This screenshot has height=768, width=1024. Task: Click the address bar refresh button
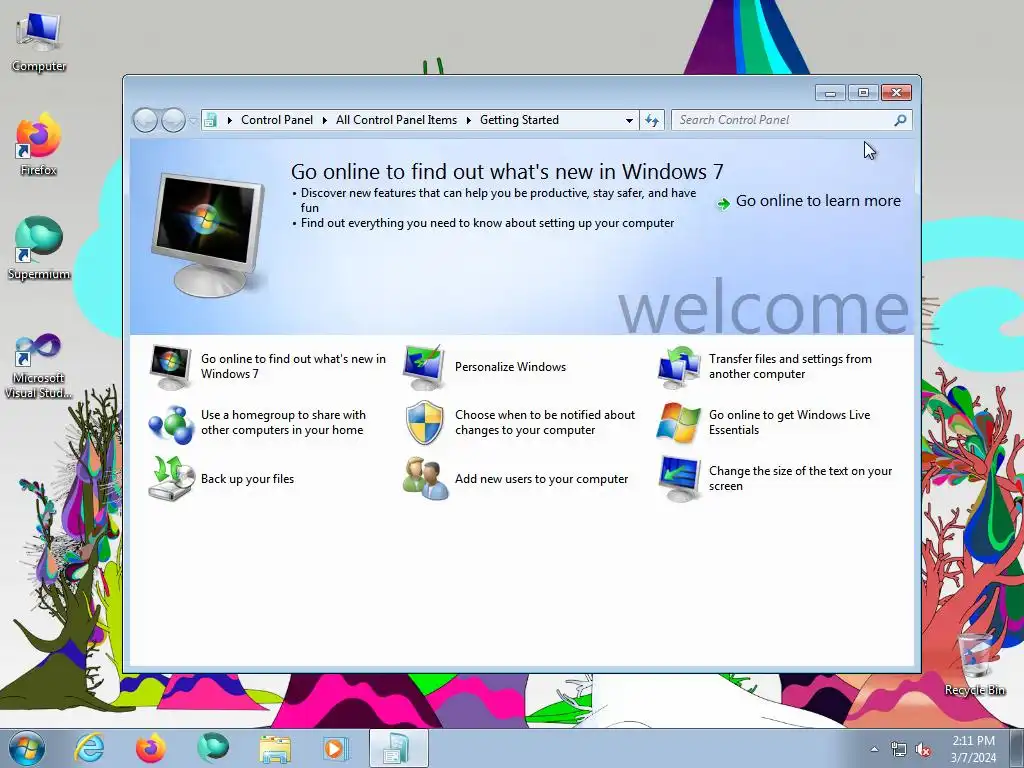coord(652,120)
